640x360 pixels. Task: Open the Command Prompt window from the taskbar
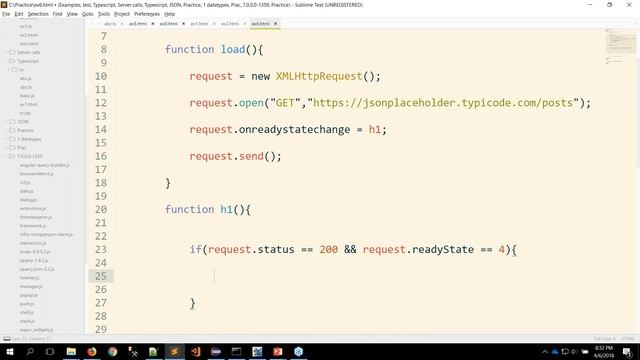(x=236, y=351)
